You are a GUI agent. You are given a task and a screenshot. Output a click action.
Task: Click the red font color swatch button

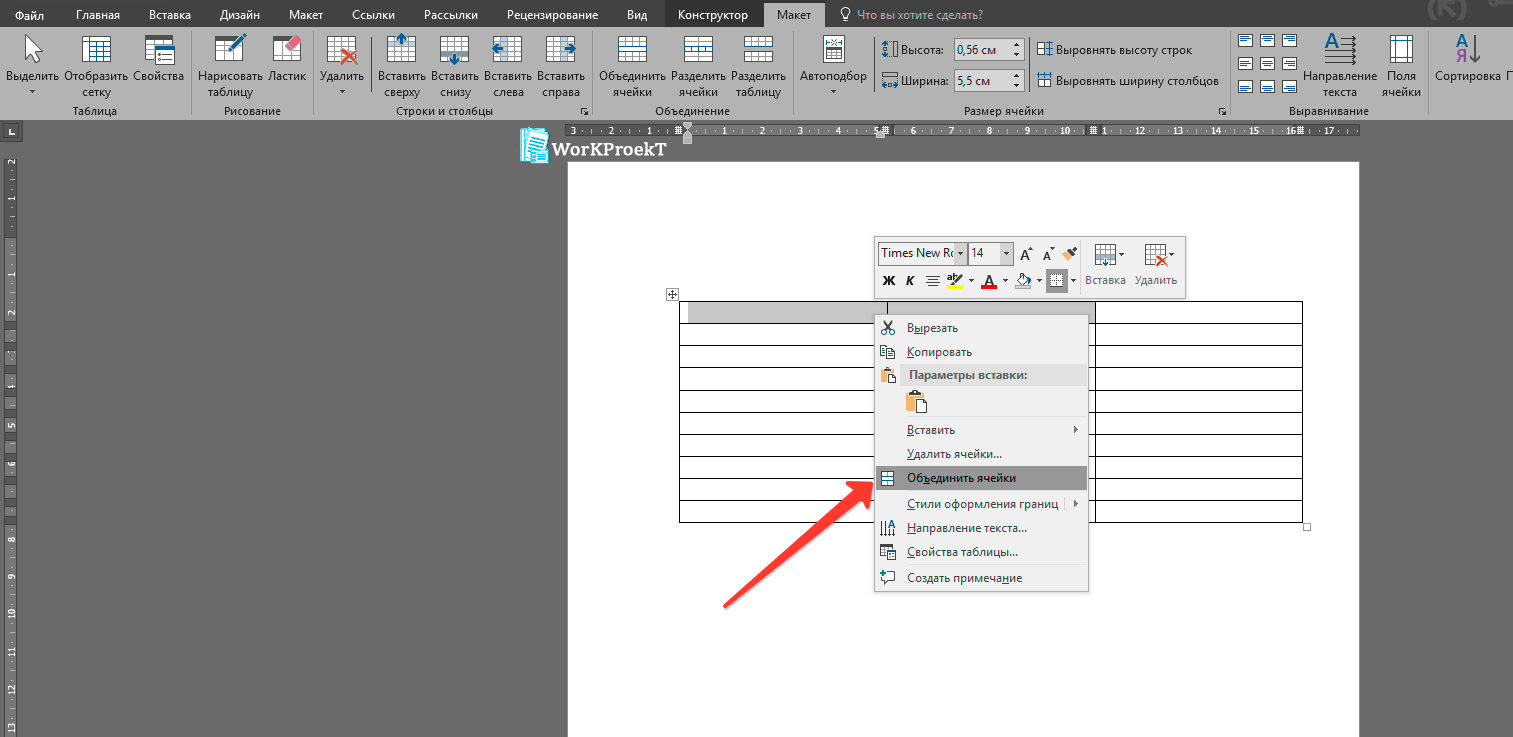tap(989, 281)
